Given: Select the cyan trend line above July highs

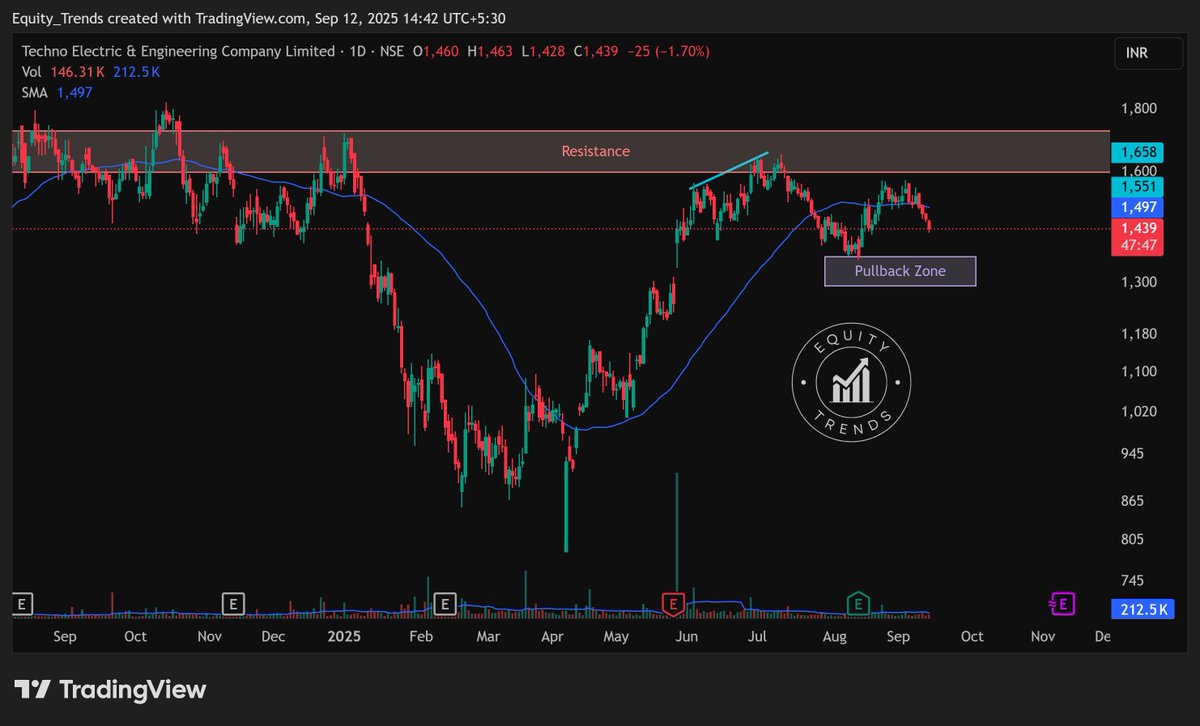Looking at the screenshot, I should 729,170.
